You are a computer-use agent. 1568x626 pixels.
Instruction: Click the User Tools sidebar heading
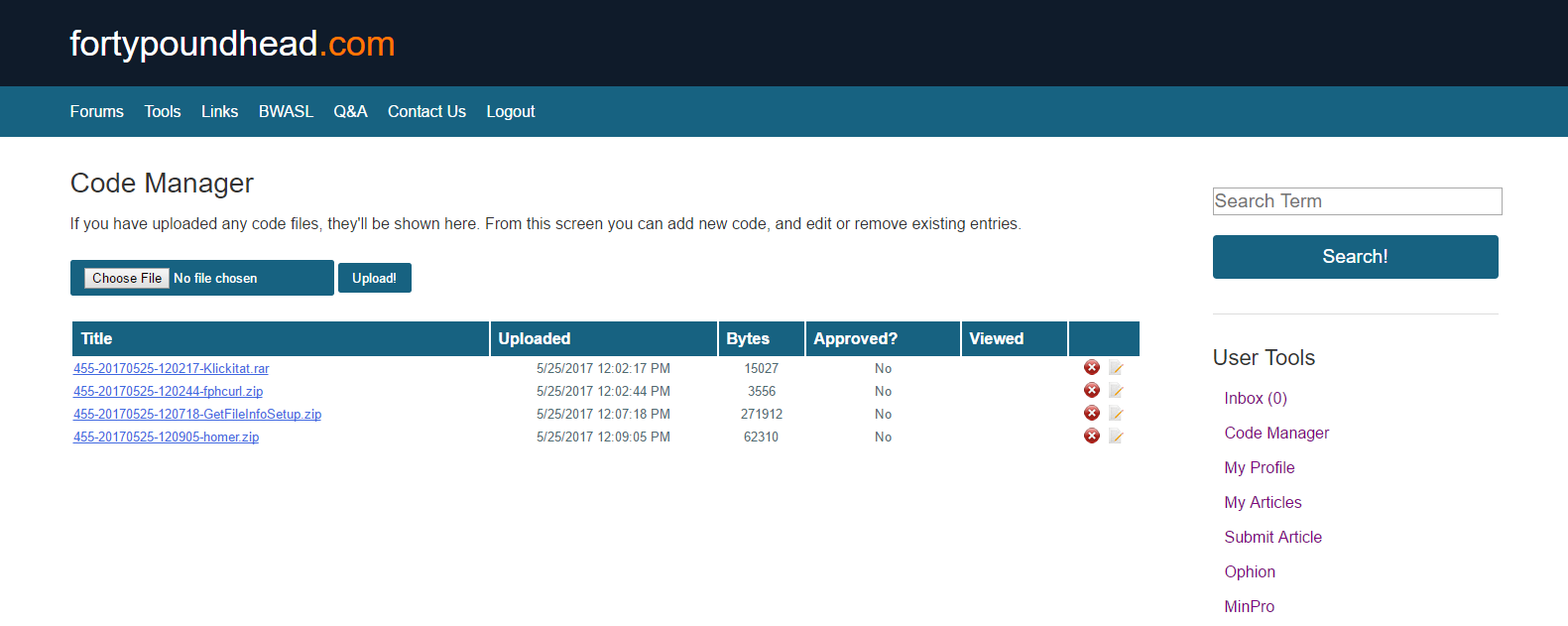click(x=1264, y=357)
